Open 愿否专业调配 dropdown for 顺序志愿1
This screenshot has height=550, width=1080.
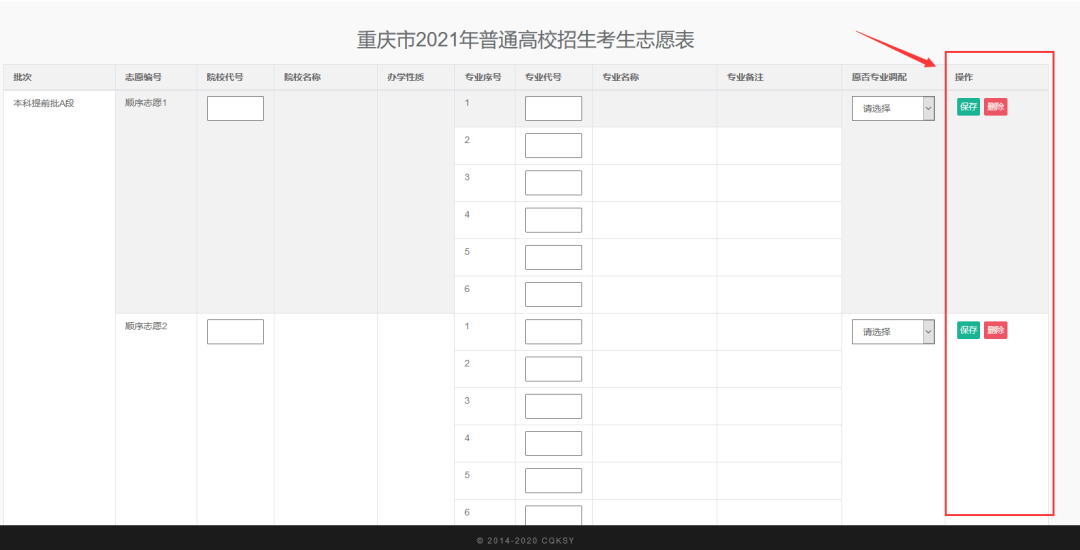pos(893,108)
